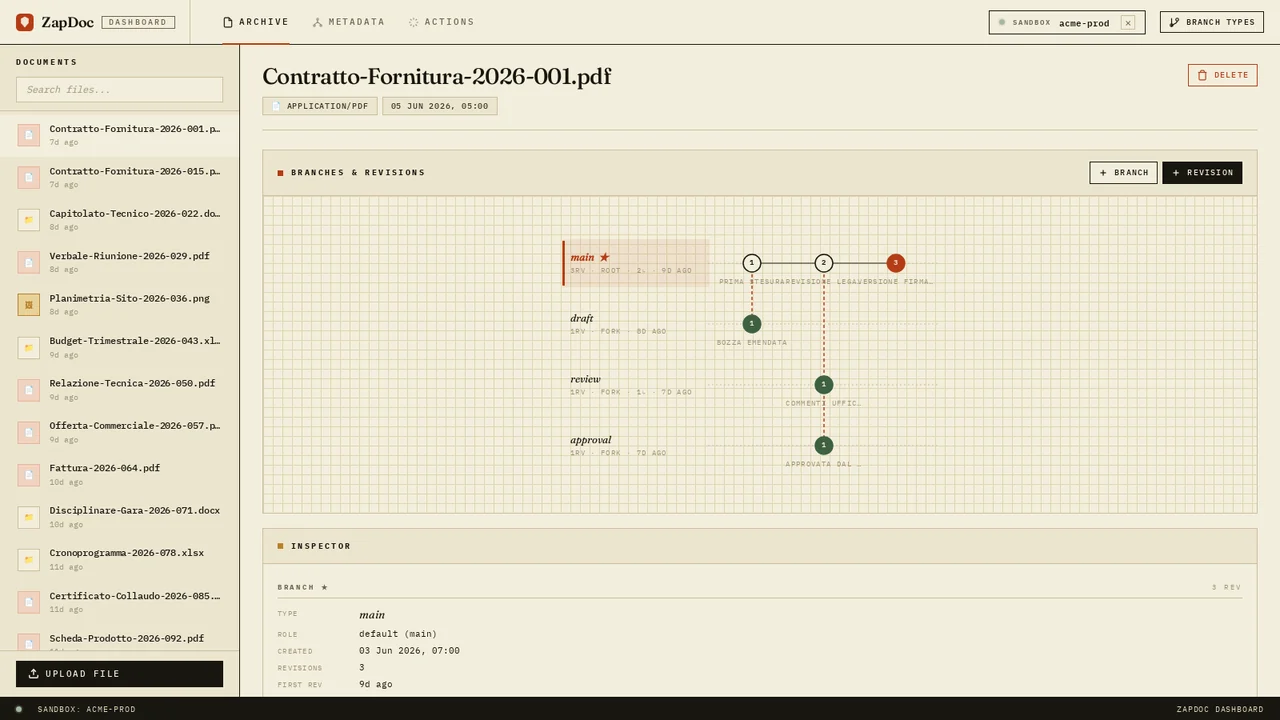Image resolution: width=1280 pixels, height=720 pixels.
Task: Click file icon of Budget-Trimestrale-2026-043
Action: coord(29,347)
